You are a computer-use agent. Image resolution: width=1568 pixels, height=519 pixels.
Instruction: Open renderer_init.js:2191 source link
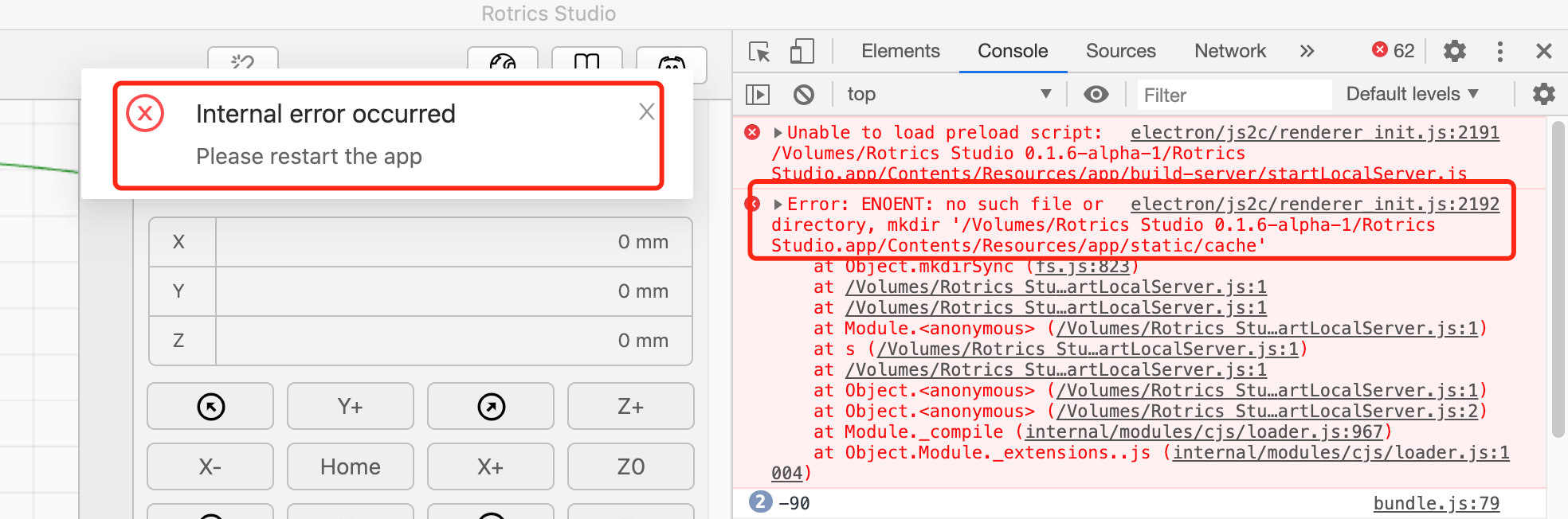point(1315,133)
